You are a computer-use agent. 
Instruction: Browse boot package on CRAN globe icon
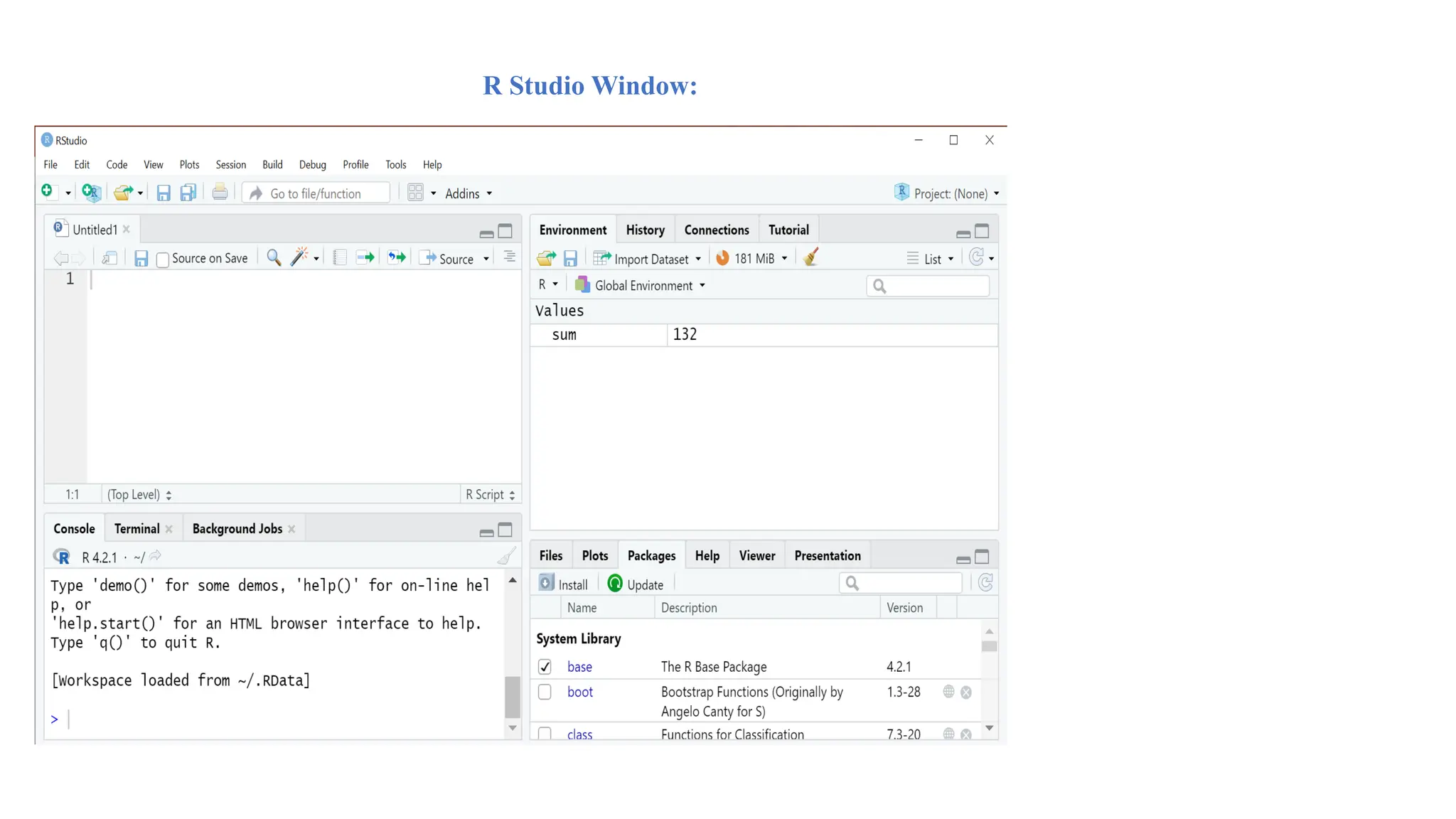pos(948,692)
